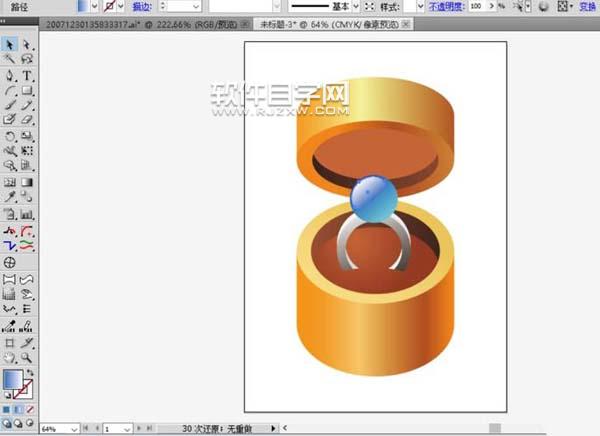Open the 变换 transform link
Image resolution: width=600 pixels, height=436 pixels.
pyautogui.click(x=588, y=6)
